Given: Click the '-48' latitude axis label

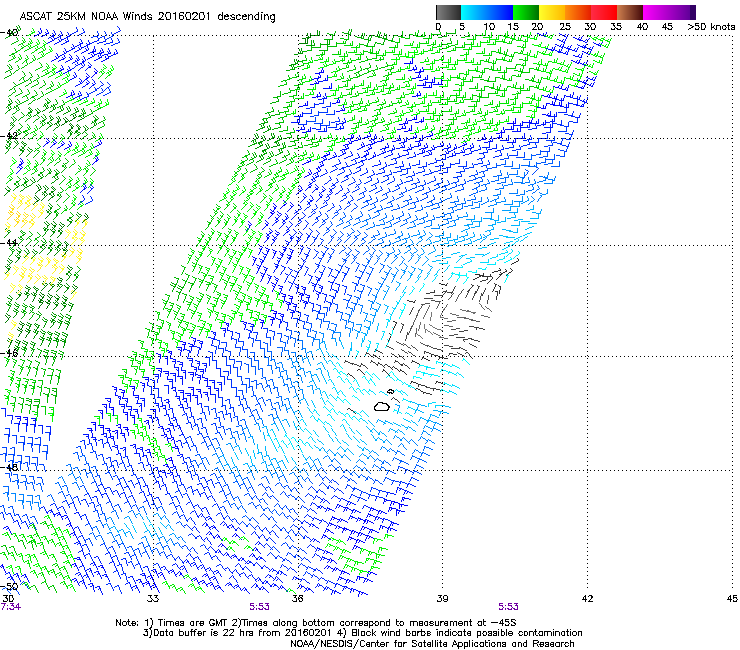Looking at the screenshot, I should 10,467.
